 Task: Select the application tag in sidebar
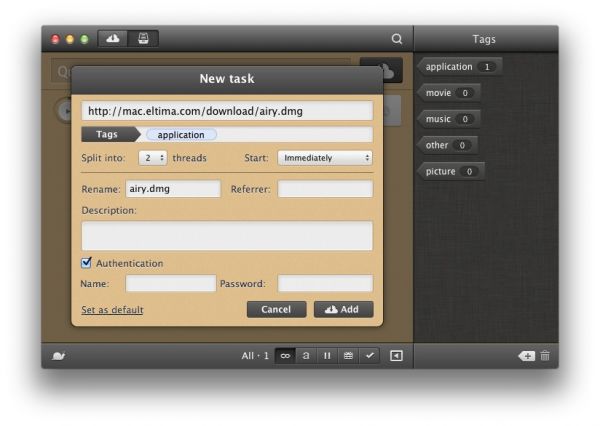point(460,67)
